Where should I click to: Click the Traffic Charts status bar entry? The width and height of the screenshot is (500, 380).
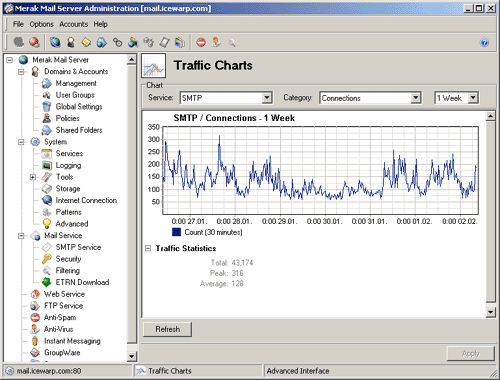coord(170,371)
